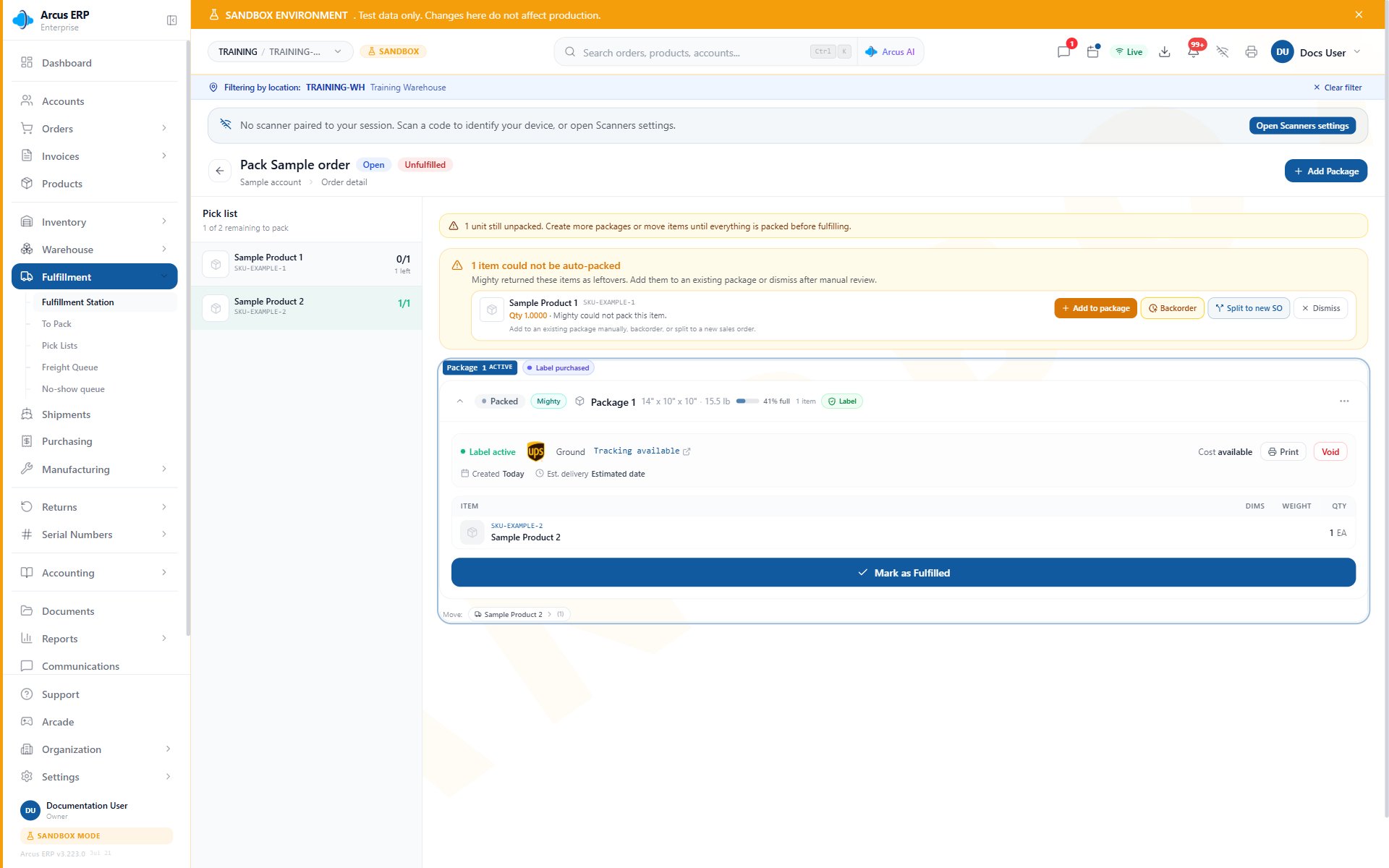The width and height of the screenshot is (1389, 868).
Task: Open Freight Queue submenu item
Action: tap(69, 367)
